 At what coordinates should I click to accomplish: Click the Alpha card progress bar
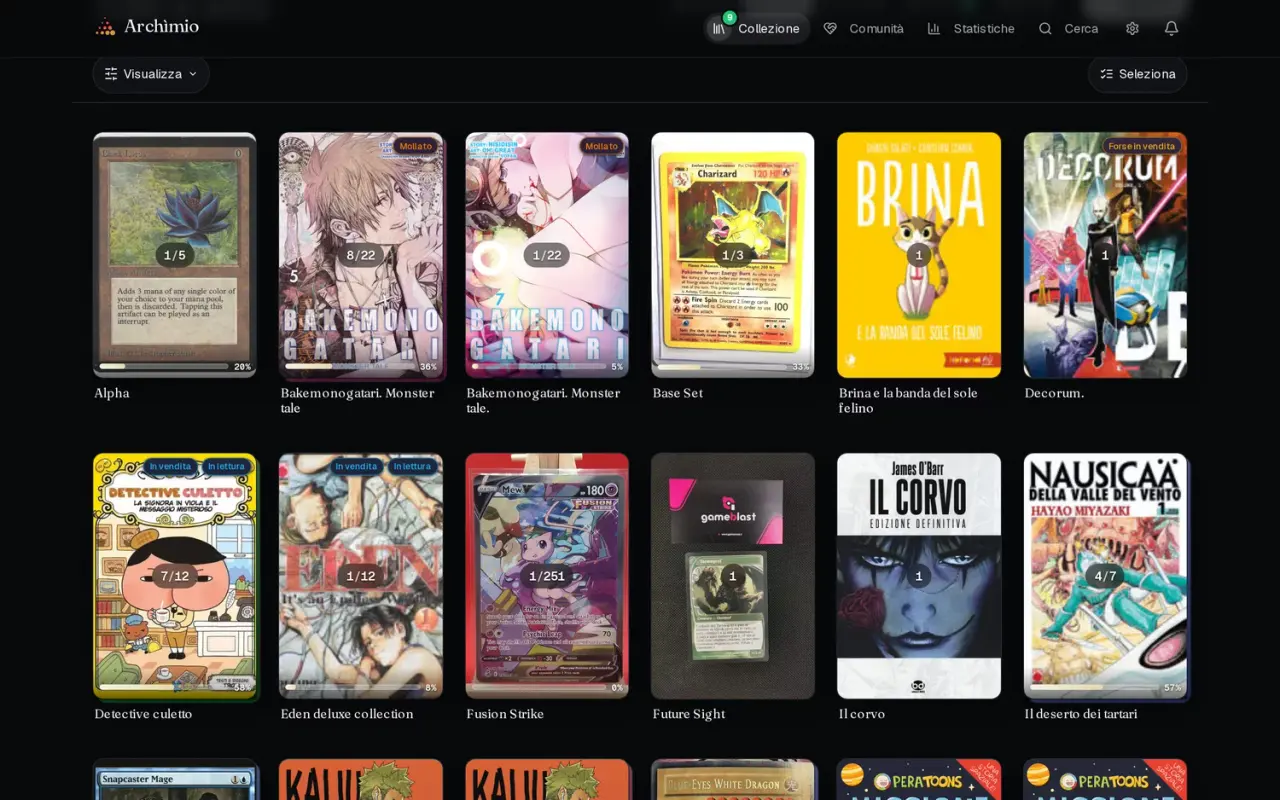[x=164, y=366]
